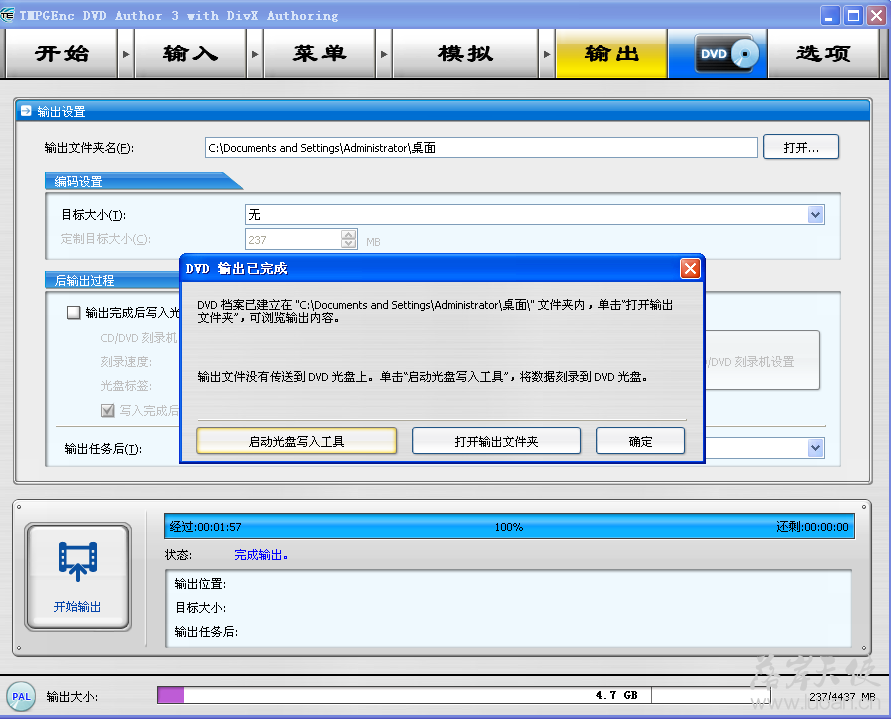This screenshot has height=719, width=891.
Task: Click the 定制目标大小 spinner arrows
Action: click(x=349, y=239)
